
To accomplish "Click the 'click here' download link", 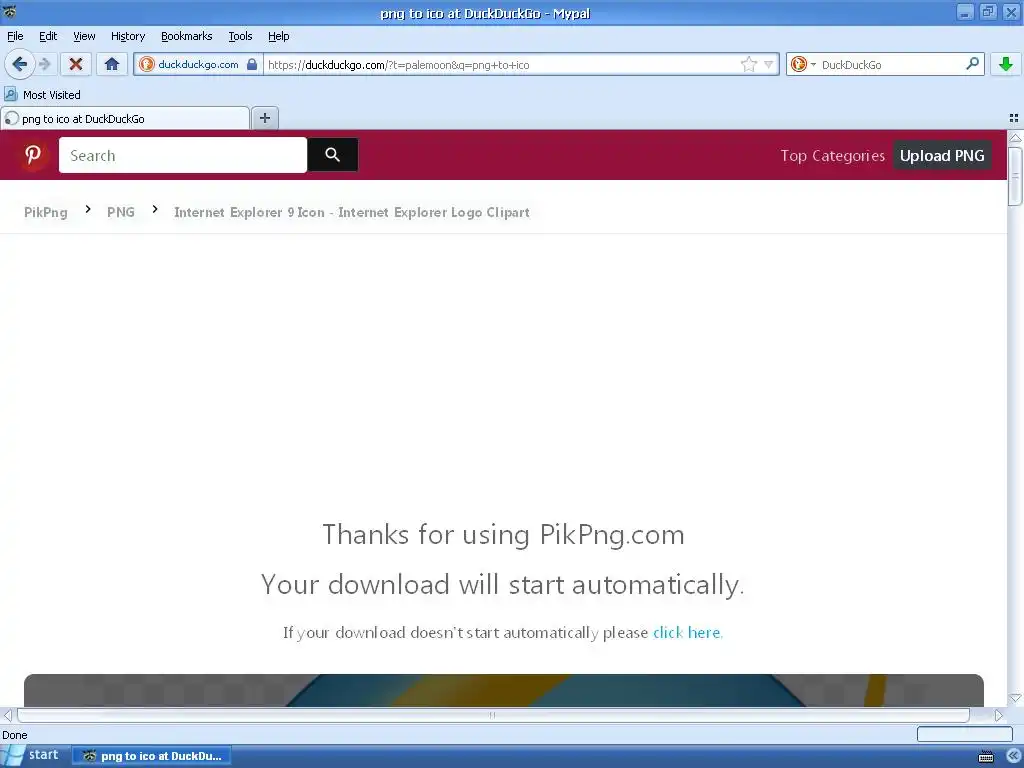I will [688, 632].
